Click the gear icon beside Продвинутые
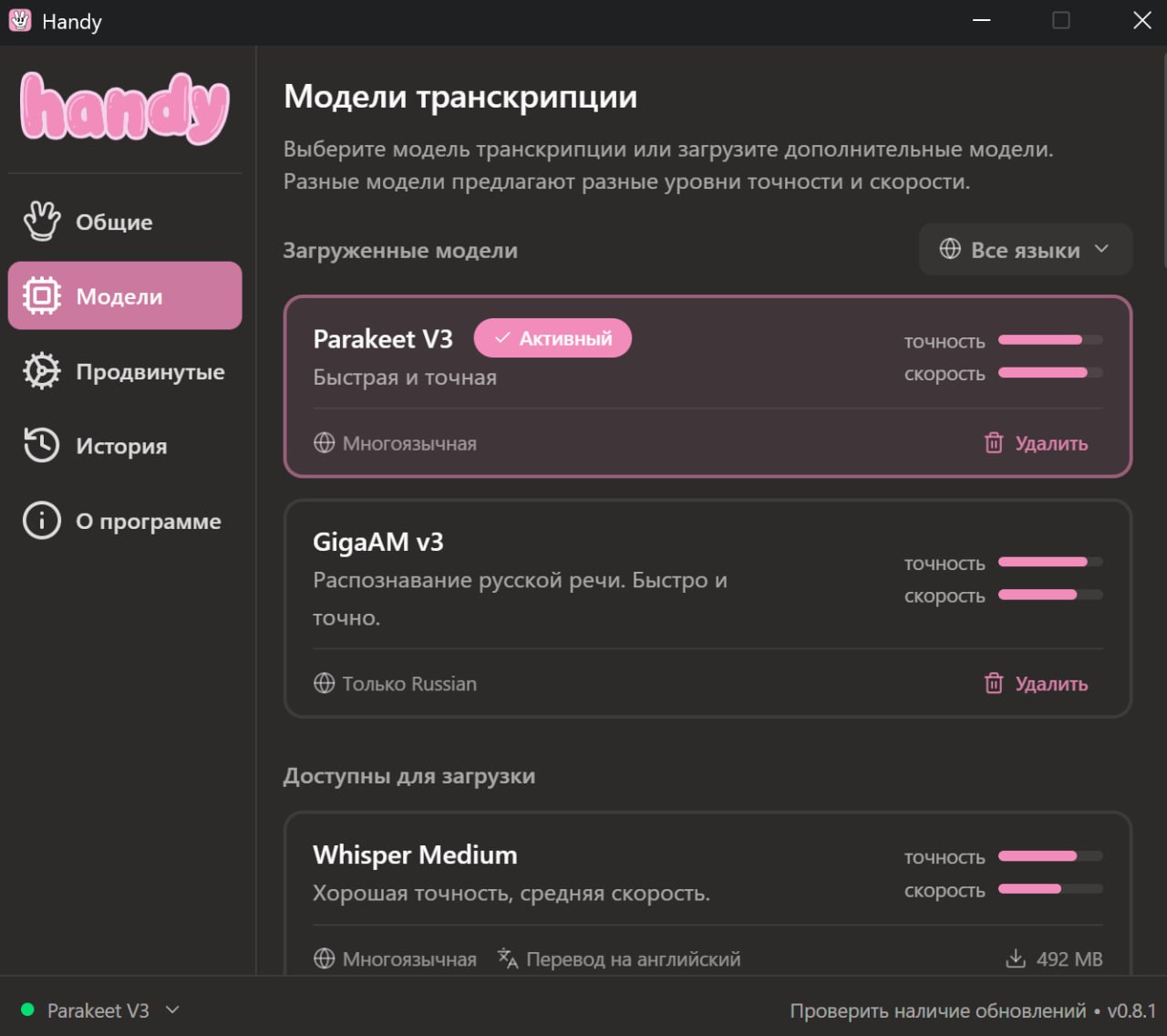This screenshot has width=1167, height=1036. 42,371
